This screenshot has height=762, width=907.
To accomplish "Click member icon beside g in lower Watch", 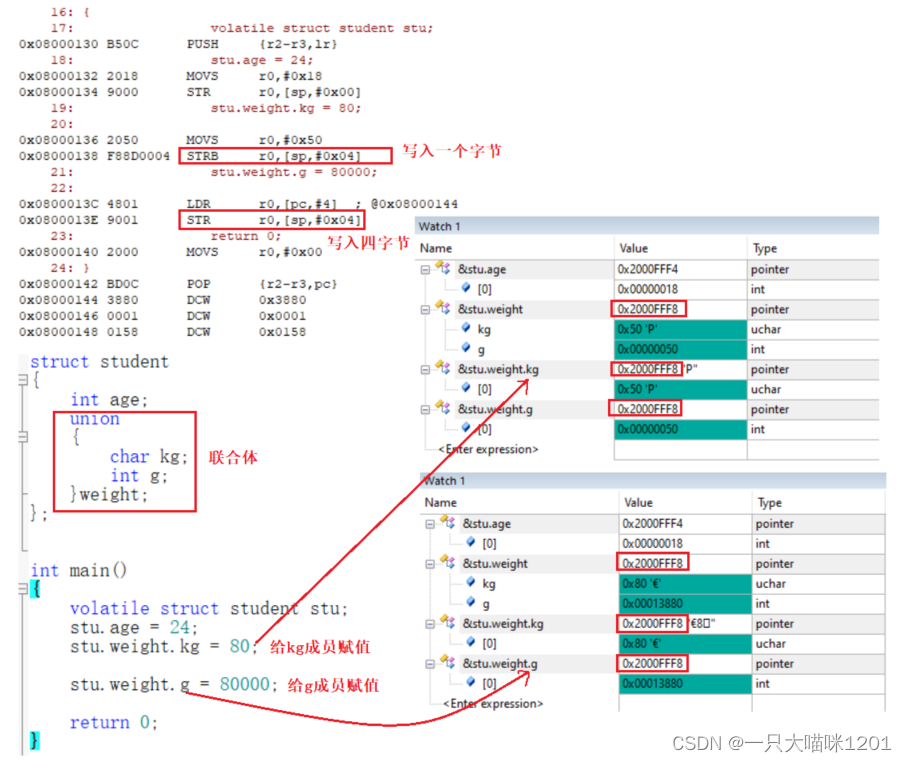I will pos(470,603).
